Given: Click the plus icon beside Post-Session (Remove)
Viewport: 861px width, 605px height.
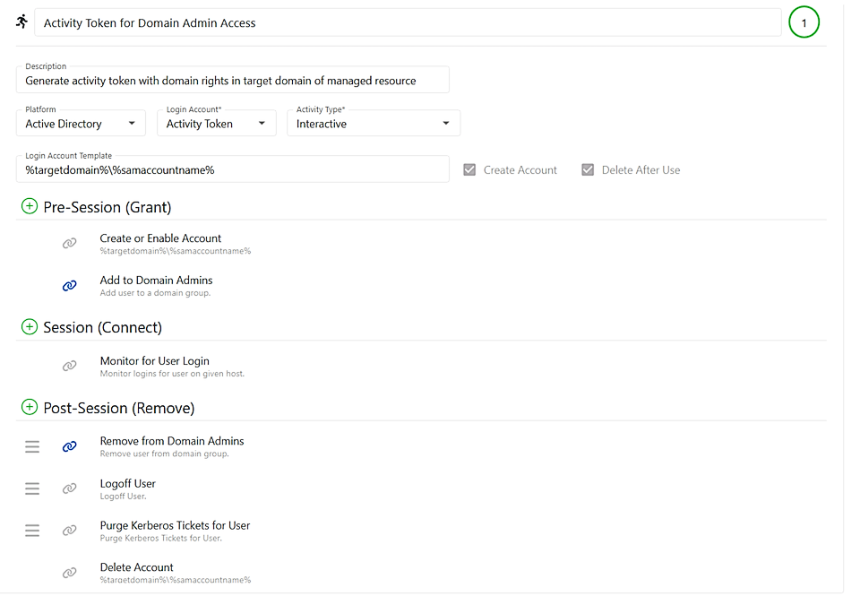Looking at the screenshot, I should (x=28, y=408).
